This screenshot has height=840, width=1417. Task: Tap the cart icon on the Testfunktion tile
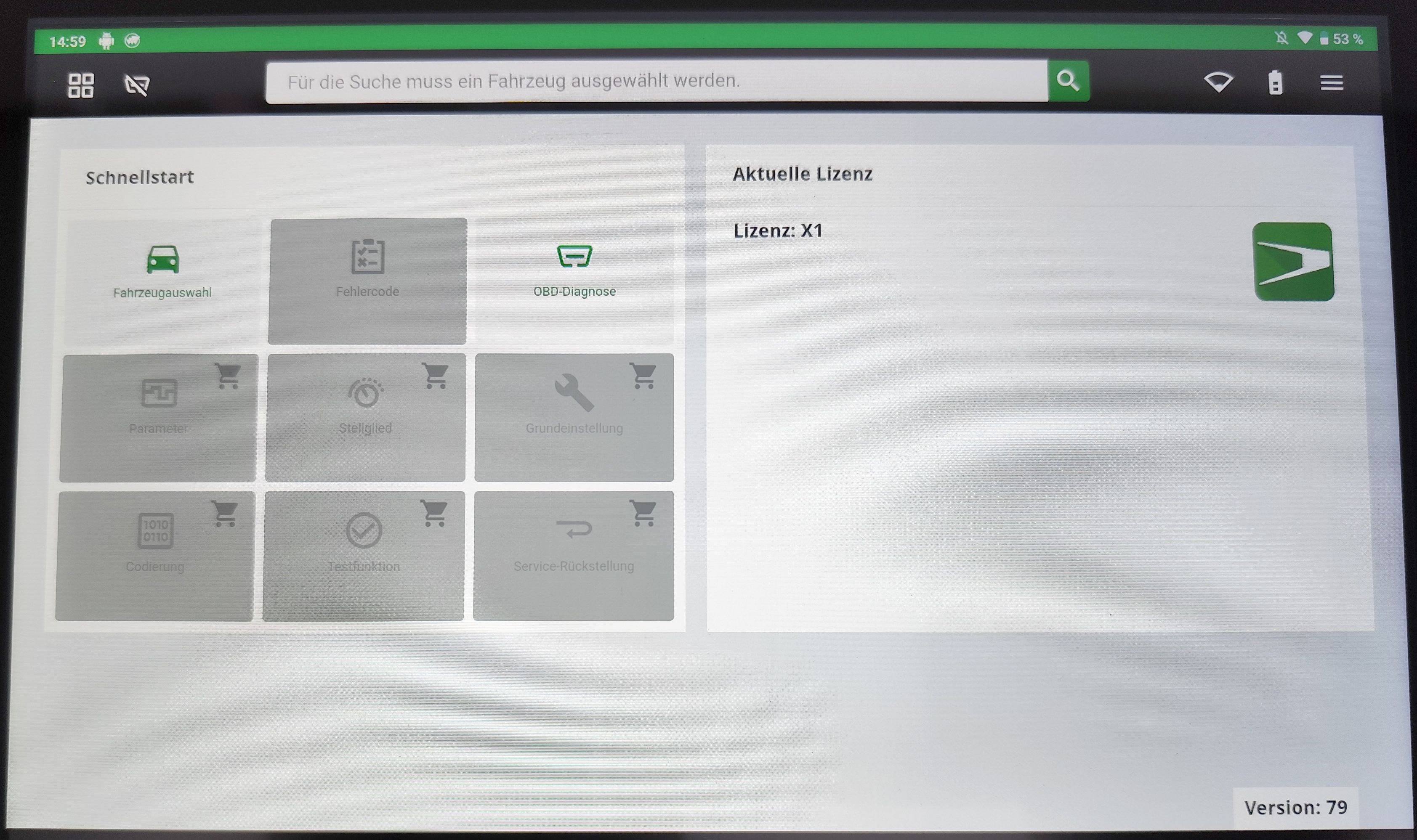434,514
